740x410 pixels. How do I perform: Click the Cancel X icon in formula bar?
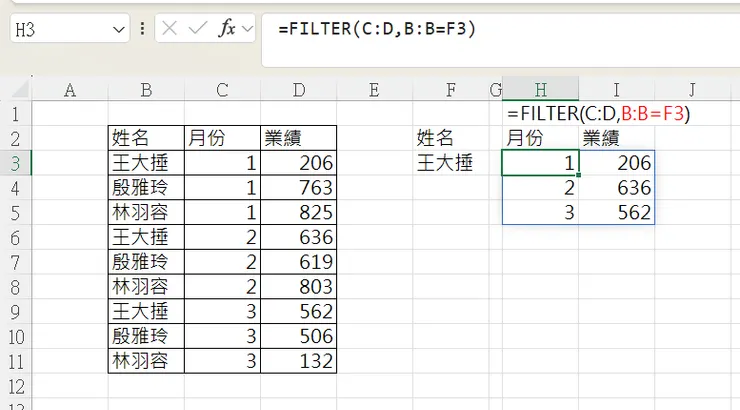[170, 28]
